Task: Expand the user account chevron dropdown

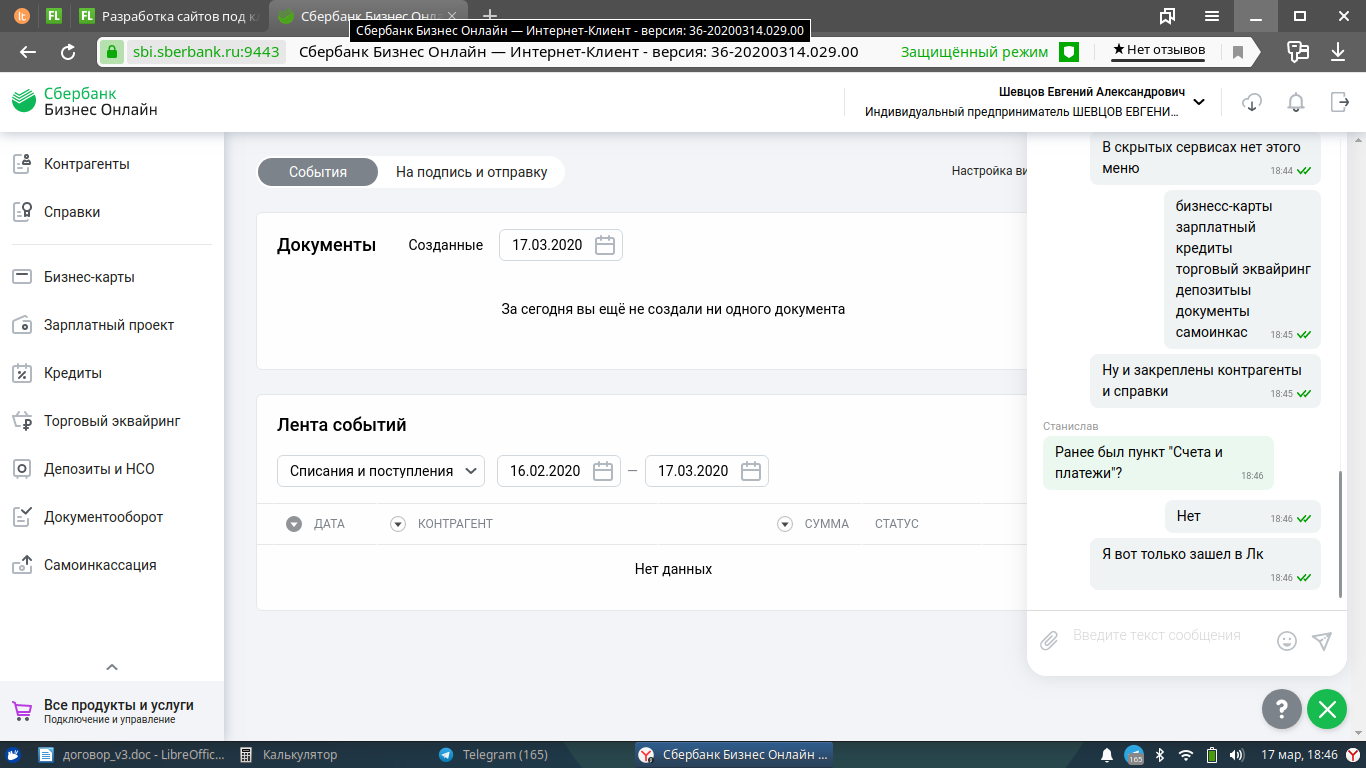Action: [x=1199, y=102]
